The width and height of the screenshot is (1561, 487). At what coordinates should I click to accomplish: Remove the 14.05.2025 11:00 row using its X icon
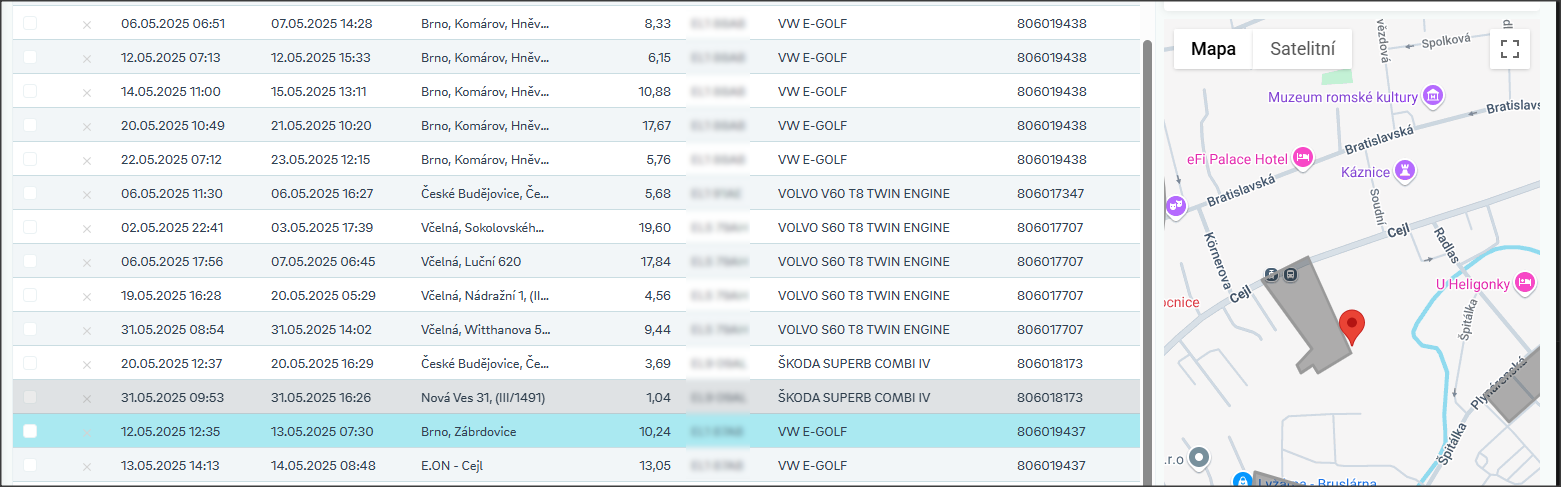click(x=87, y=92)
